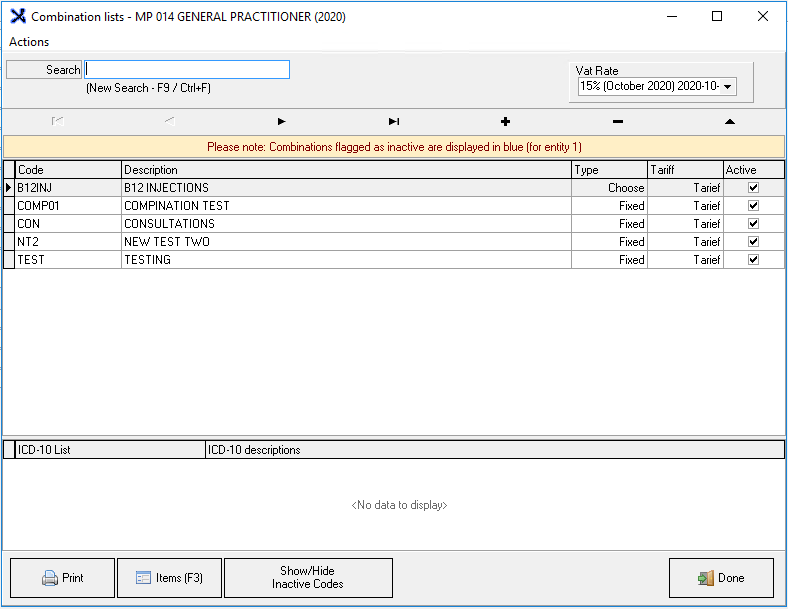Add new combination with plus icon
Image resolution: width=788 pixels, height=609 pixels.
click(x=506, y=122)
